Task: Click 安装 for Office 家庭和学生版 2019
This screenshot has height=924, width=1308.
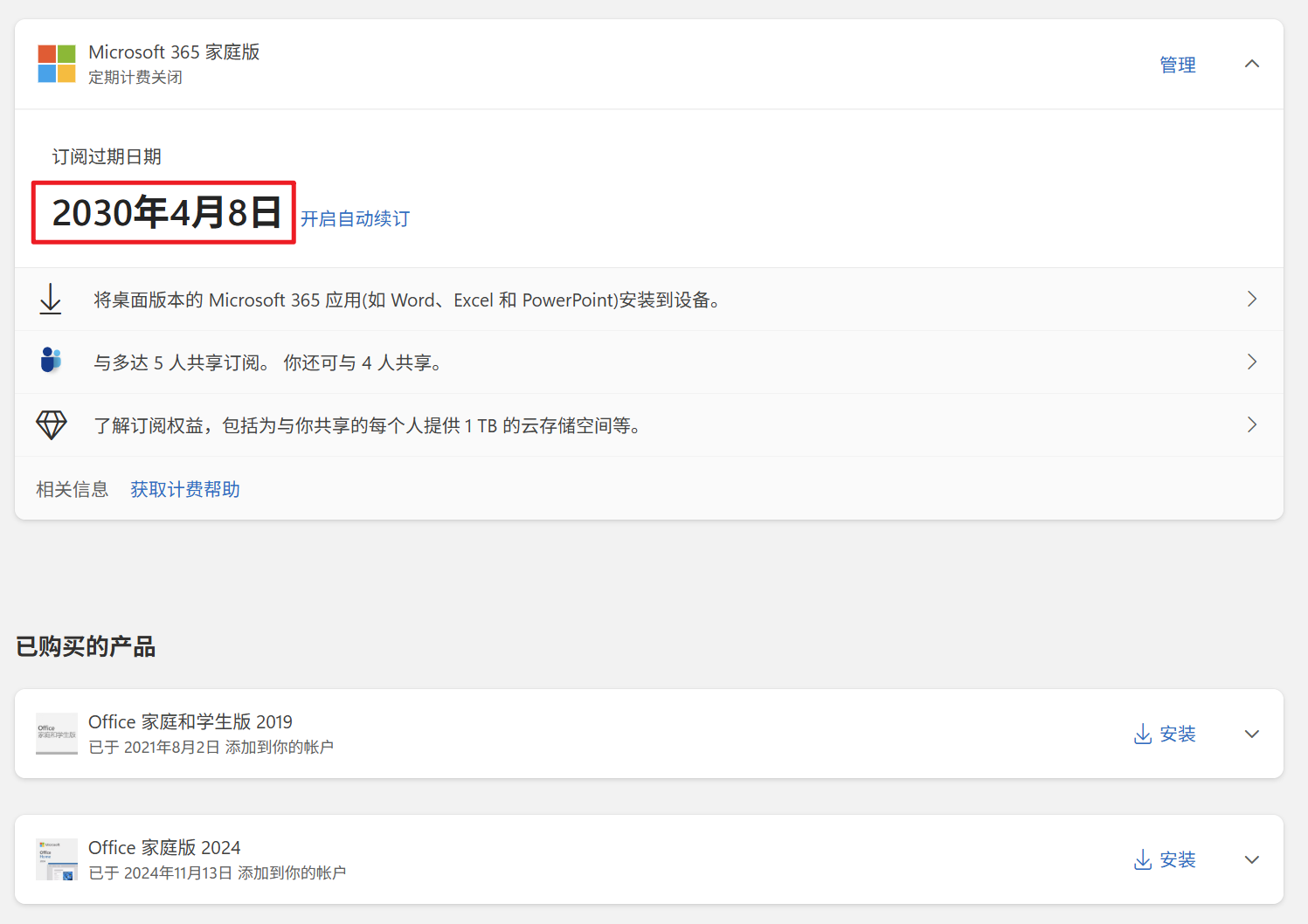Action: [x=1165, y=734]
